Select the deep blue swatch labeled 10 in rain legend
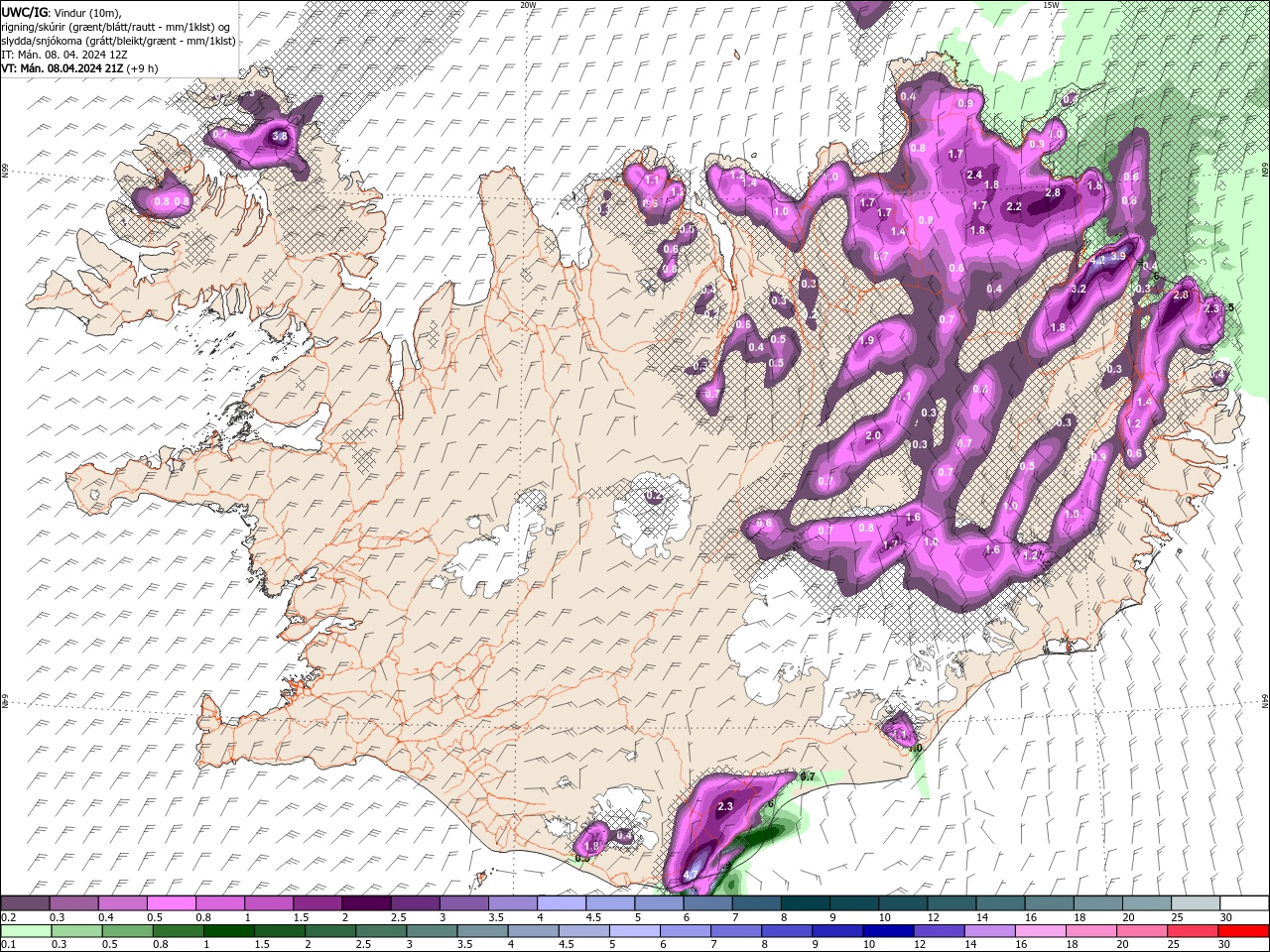The image size is (1270, 952). (887, 931)
